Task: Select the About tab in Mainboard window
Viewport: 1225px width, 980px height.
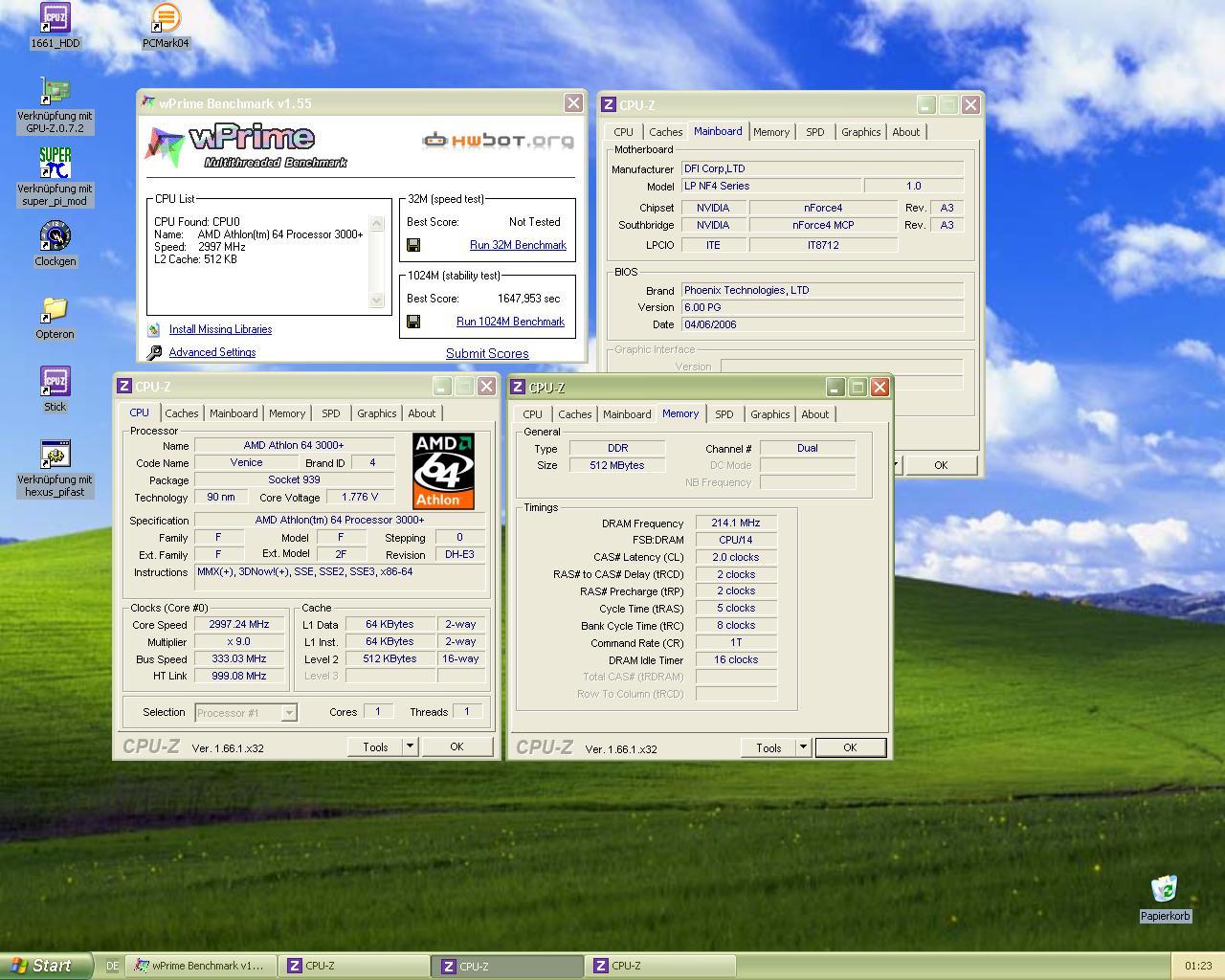Action: (x=905, y=132)
